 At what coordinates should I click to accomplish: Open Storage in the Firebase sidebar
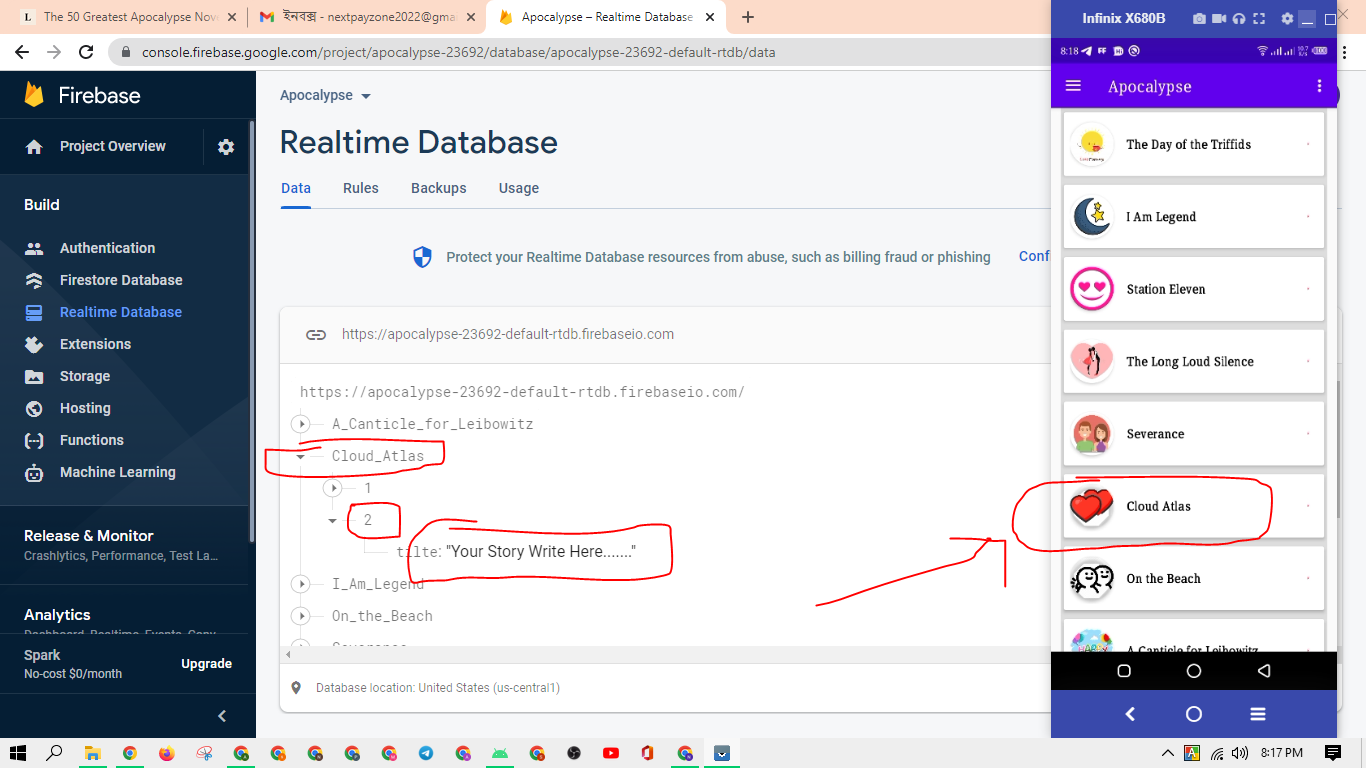click(x=85, y=376)
